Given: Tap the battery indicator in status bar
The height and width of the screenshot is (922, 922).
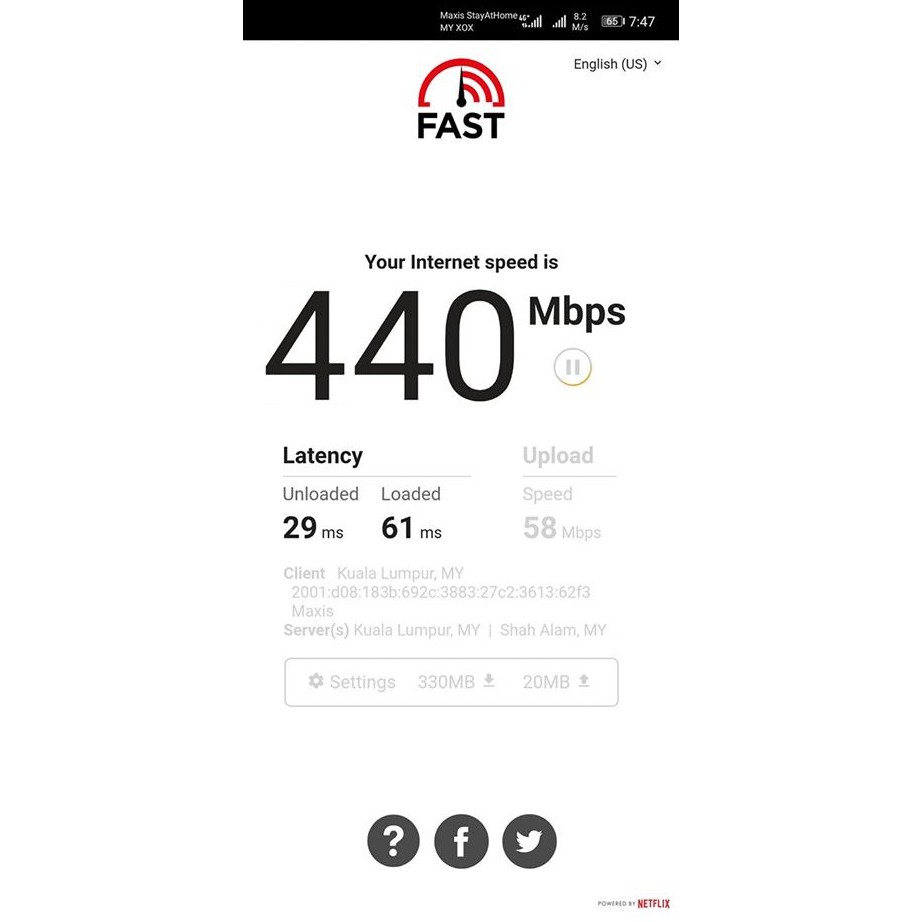Looking at the screenshot, I should 613,21.
